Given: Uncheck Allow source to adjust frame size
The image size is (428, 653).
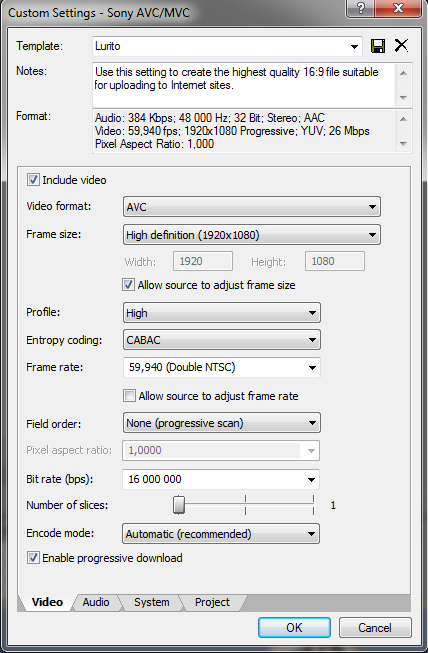Looking at the screenshot, I should 128,285.
